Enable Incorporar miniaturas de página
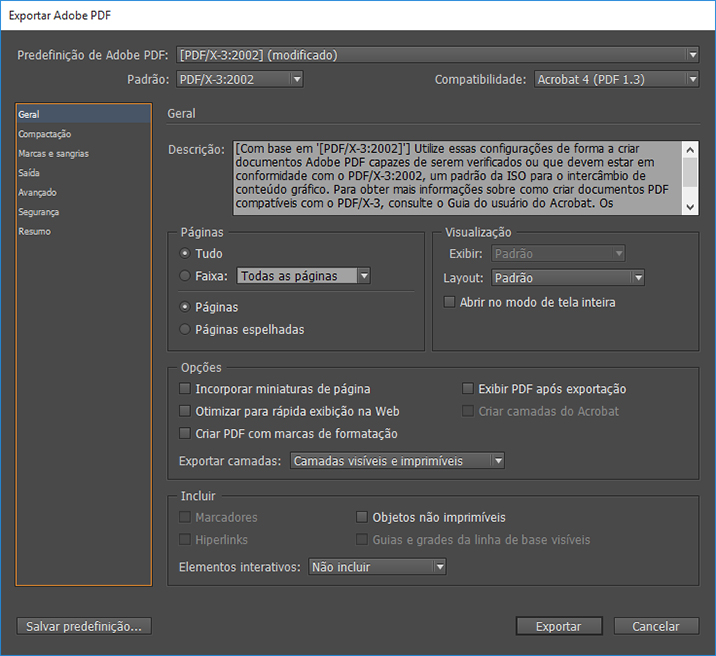716x656 pixels. tap(185, 389)
